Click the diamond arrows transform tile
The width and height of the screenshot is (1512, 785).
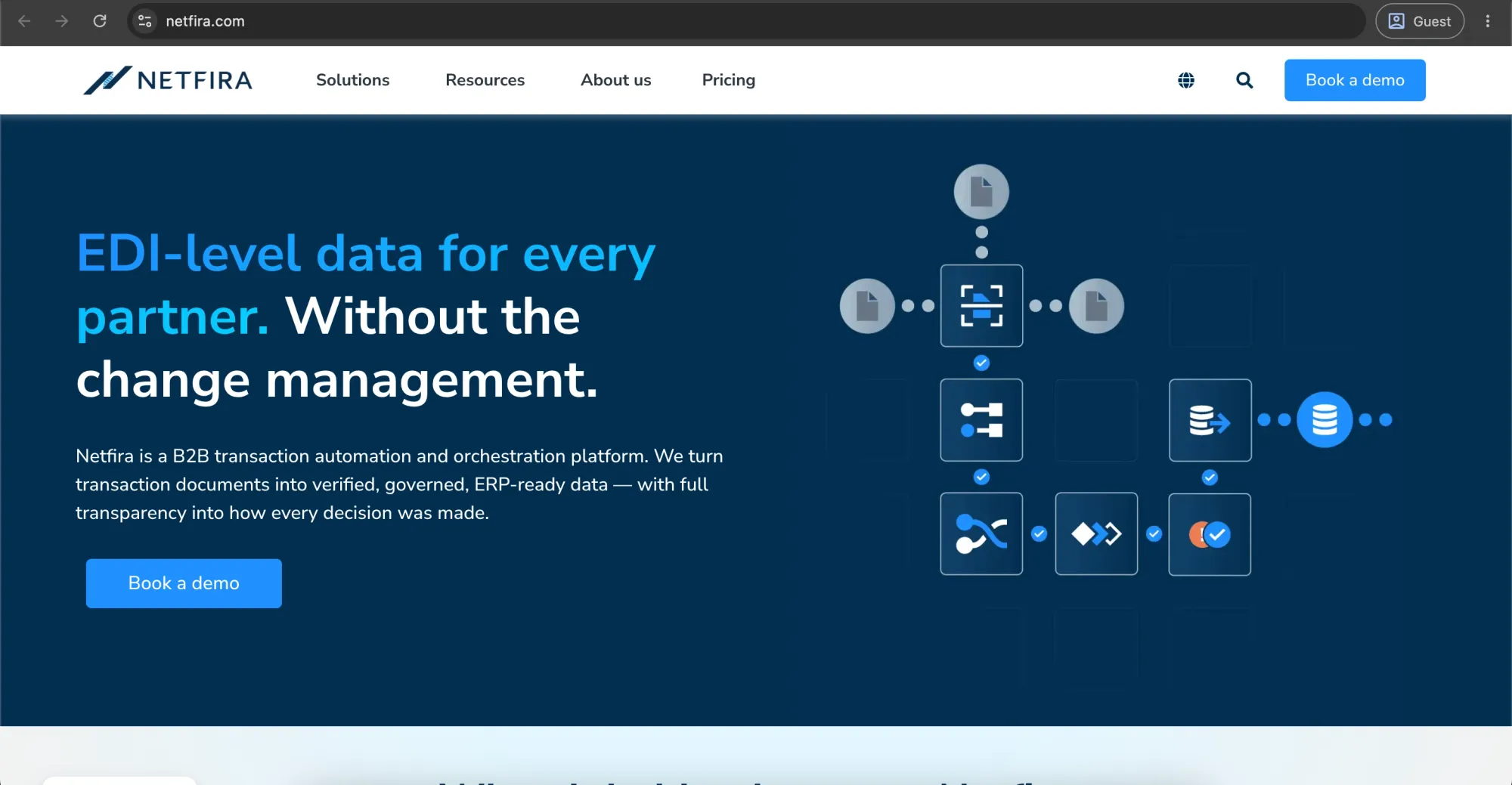[x=1096, y=534]
